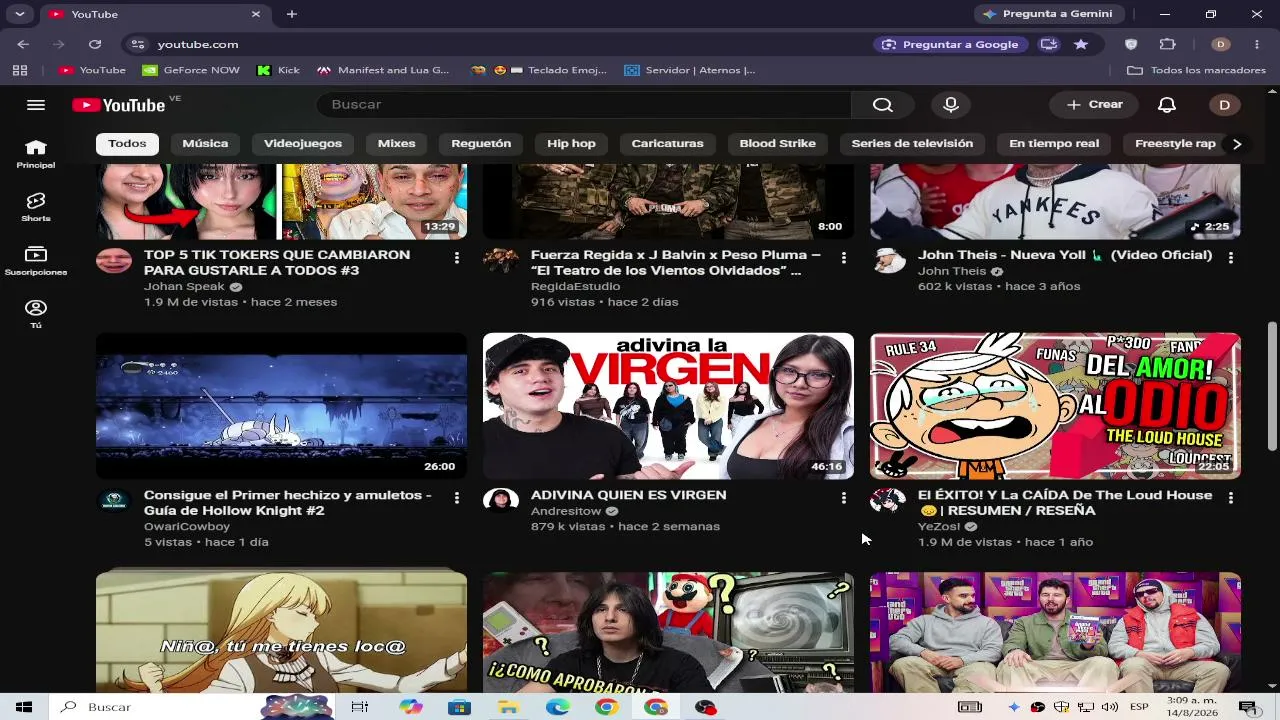
Task: Open File Explorer from the taskbar
Action: pos(508,707)
